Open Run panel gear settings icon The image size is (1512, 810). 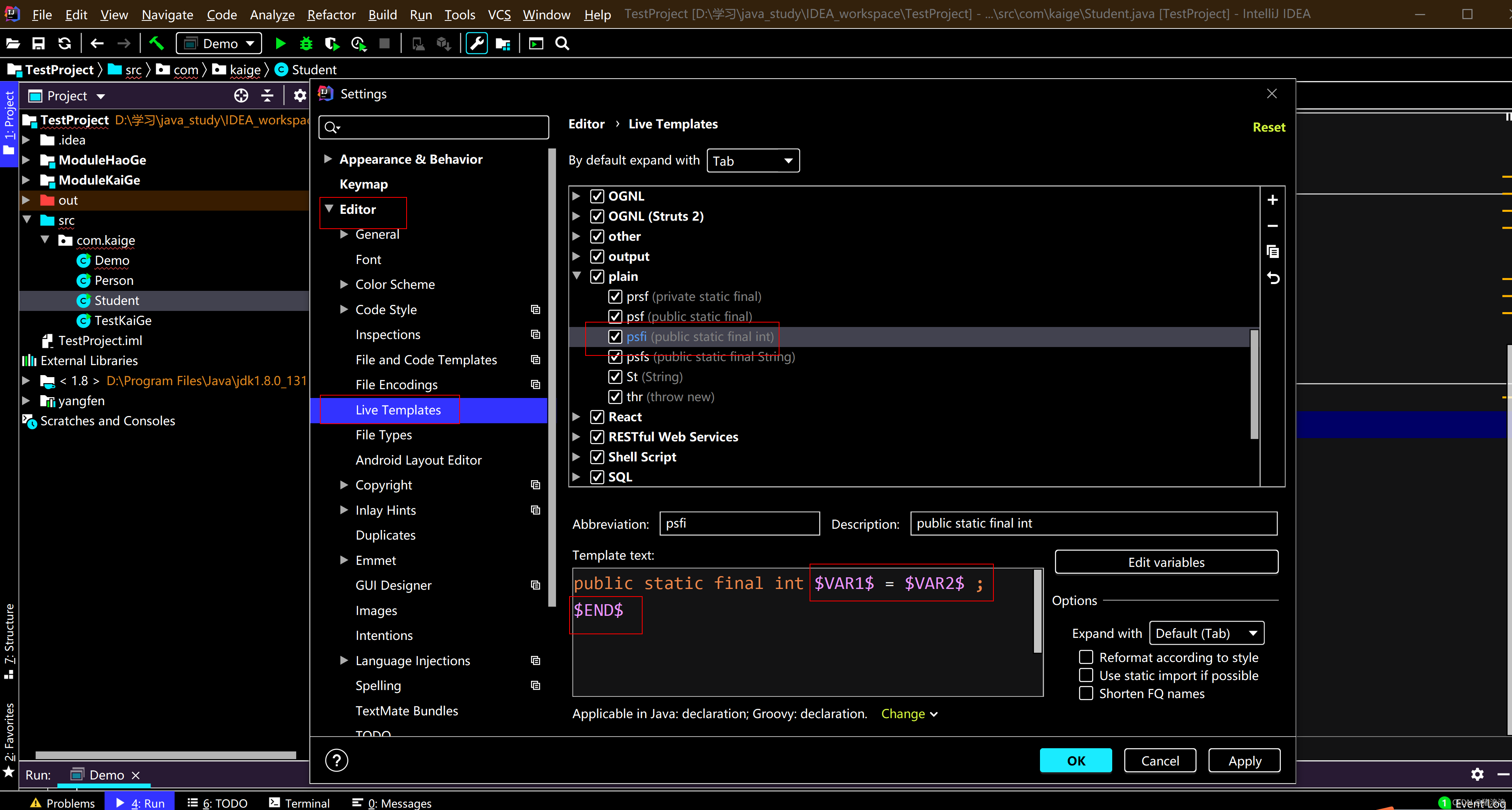(1477, 774)
